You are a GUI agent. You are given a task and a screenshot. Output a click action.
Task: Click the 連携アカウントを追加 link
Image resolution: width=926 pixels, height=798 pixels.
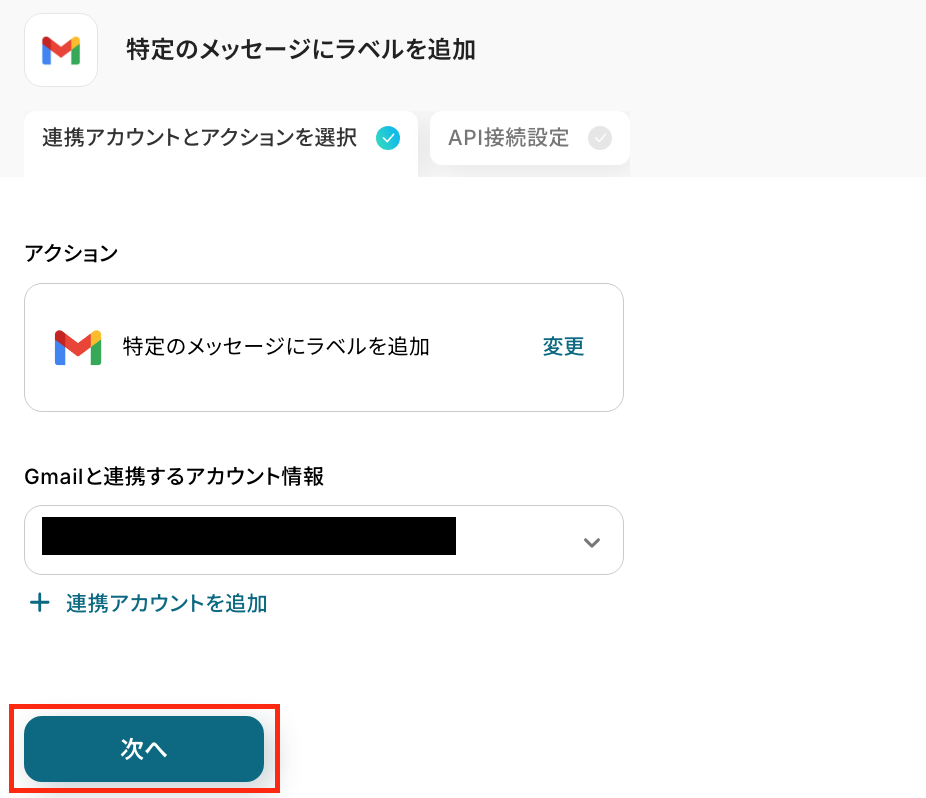(166, 603)
